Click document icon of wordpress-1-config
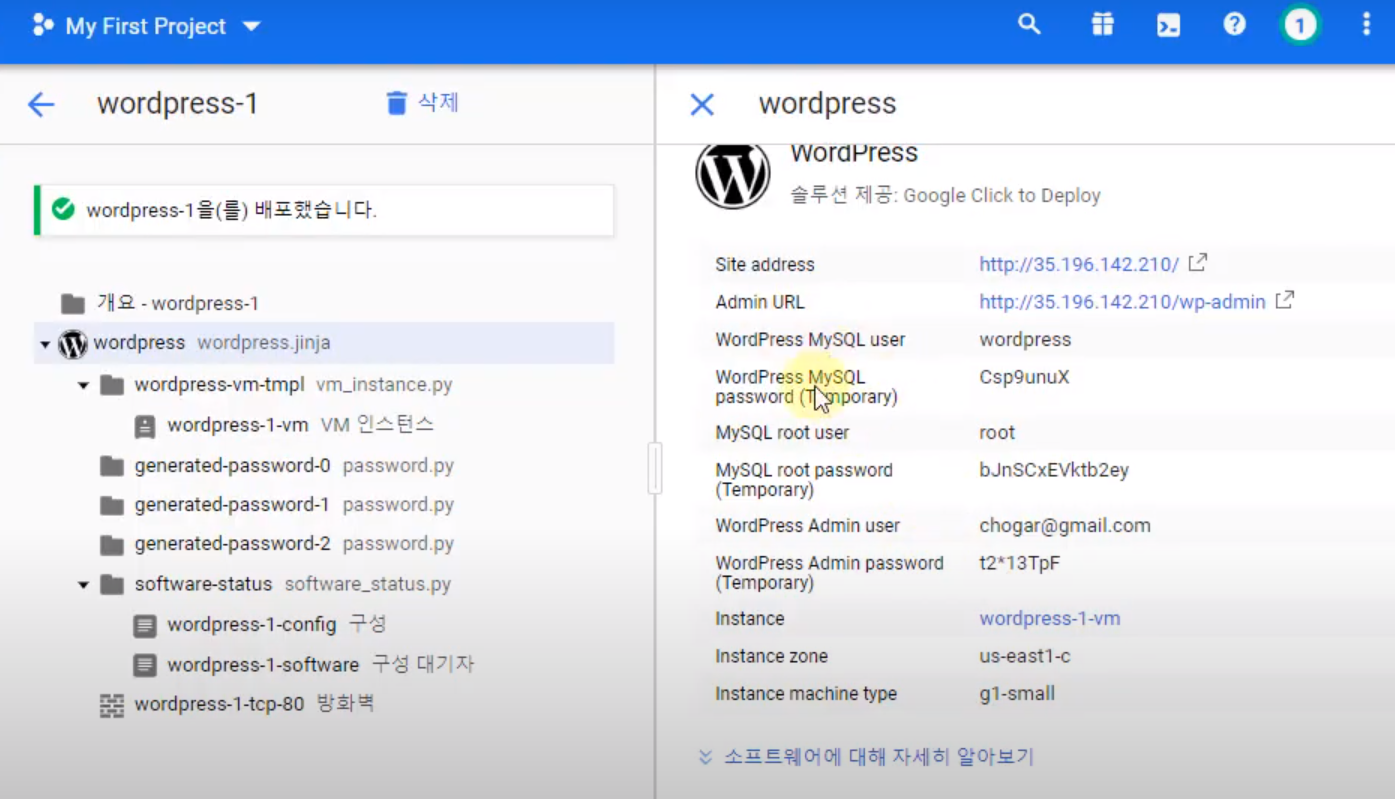 [x=145, y=626]
